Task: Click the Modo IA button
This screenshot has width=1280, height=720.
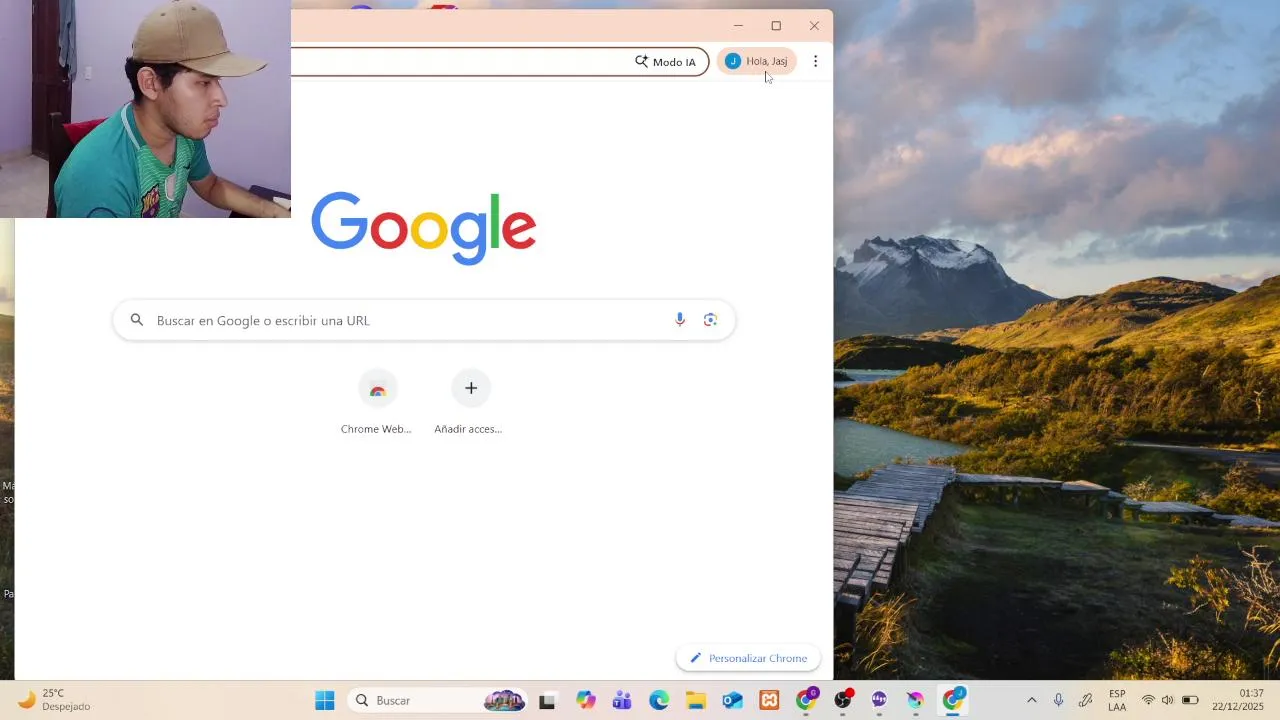Action: 666,62
